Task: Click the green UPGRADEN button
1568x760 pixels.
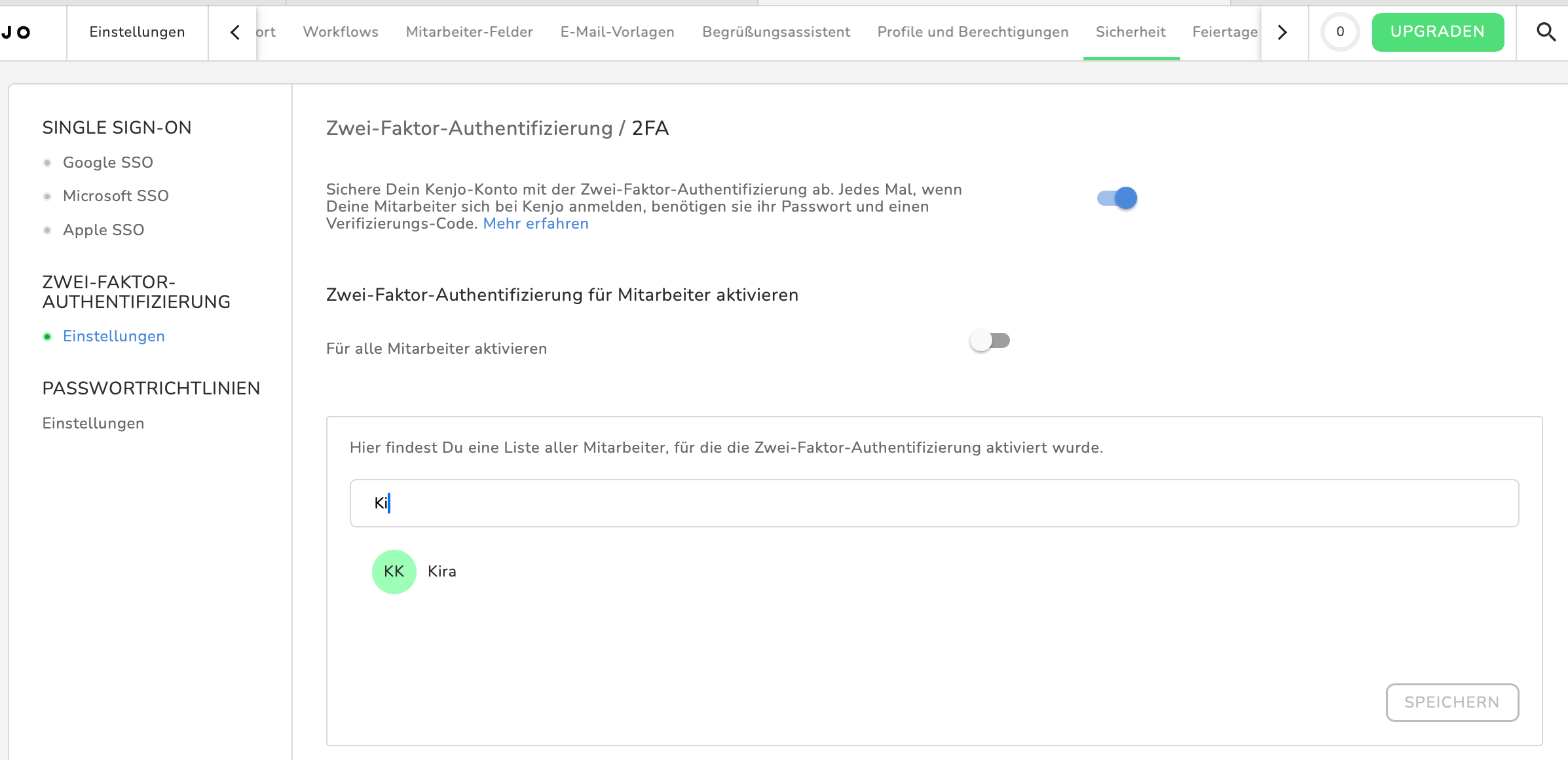Action: [1438, 32]
